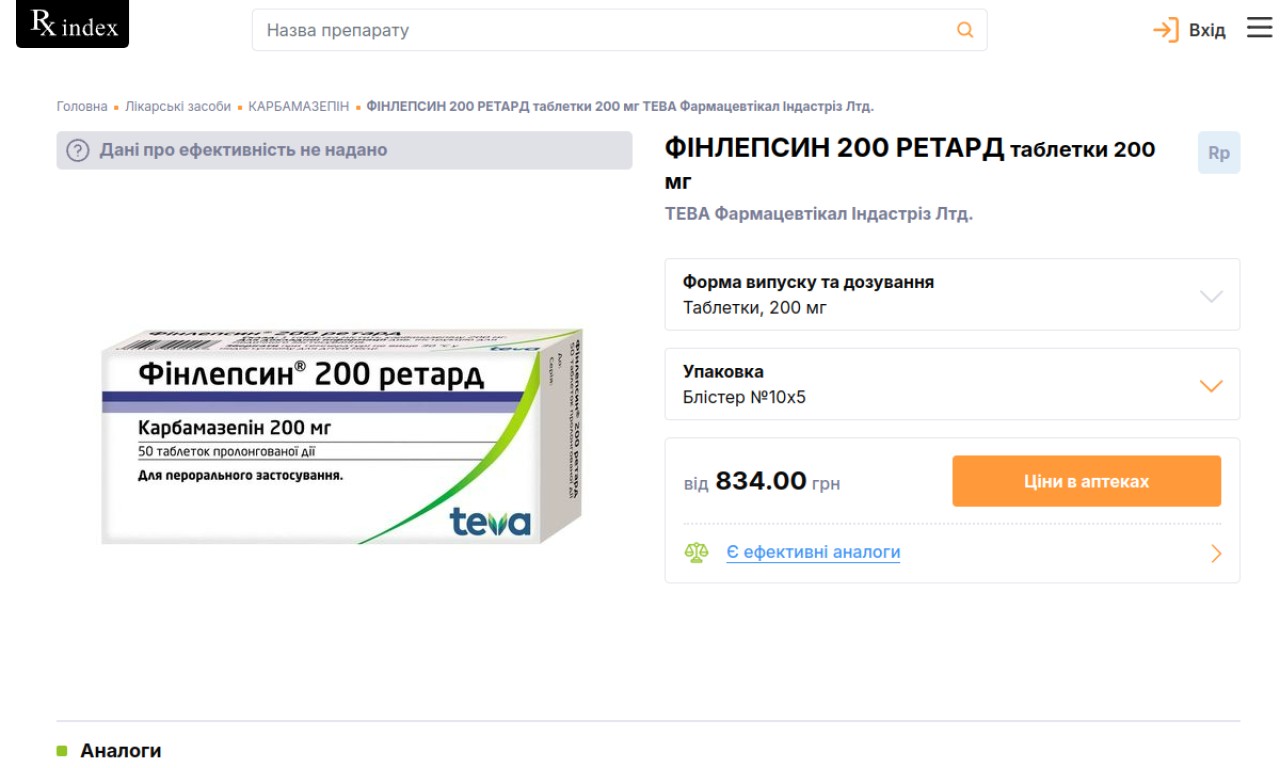Open Лікарські засоби breadcrumb
This screenshot has width=1280, height=768.
(x=178, y=106)
